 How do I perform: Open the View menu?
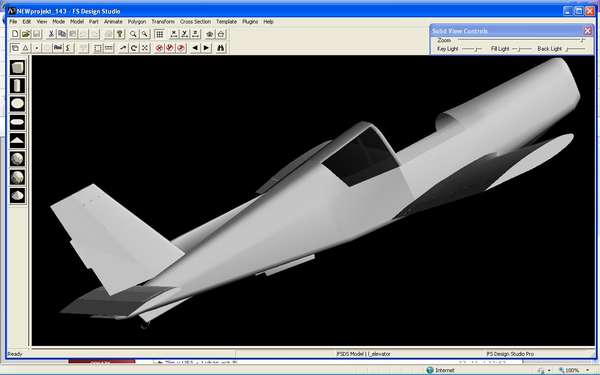(x=42, y=22)
